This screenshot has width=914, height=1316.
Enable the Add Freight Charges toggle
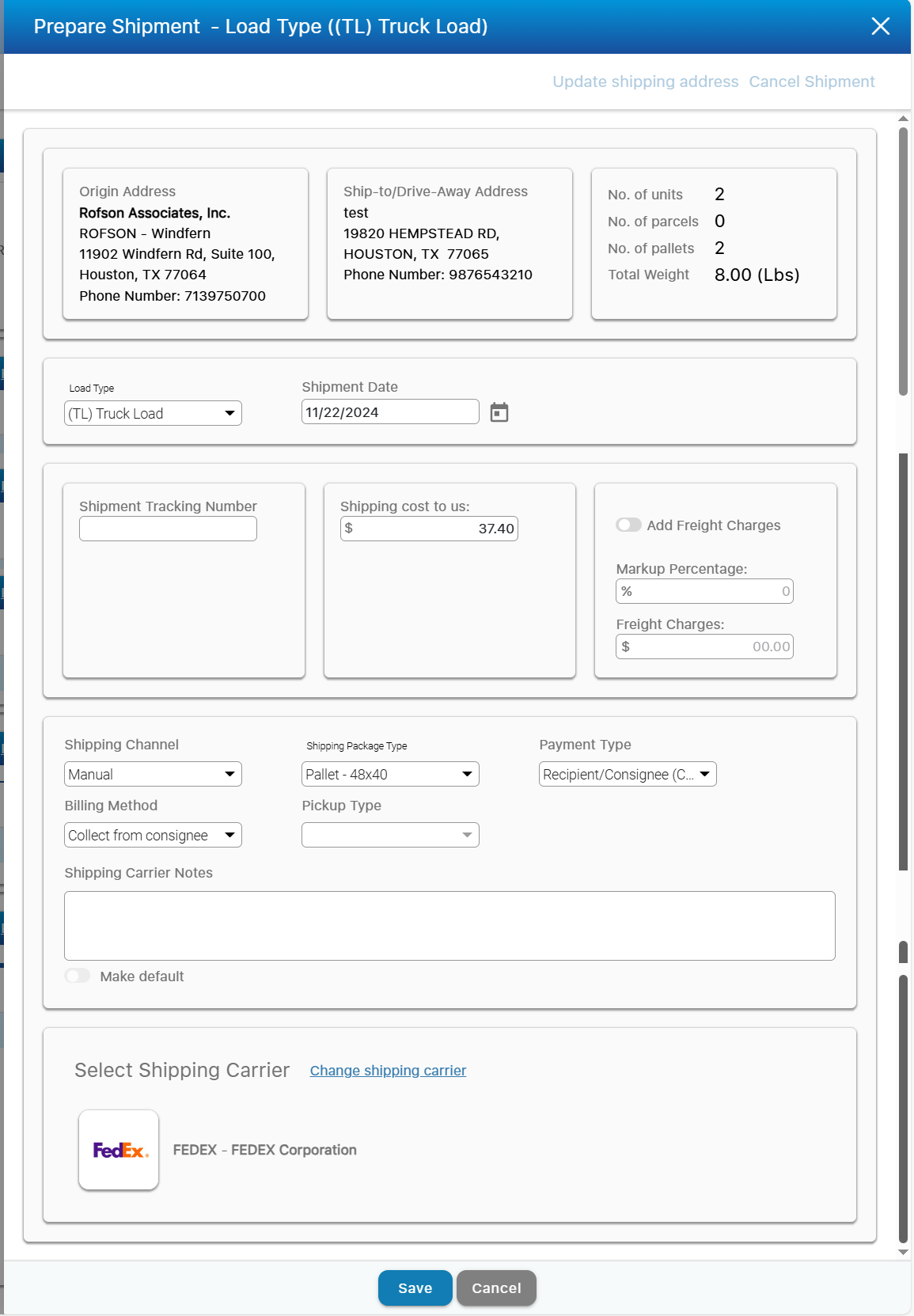tap(629, 525)
